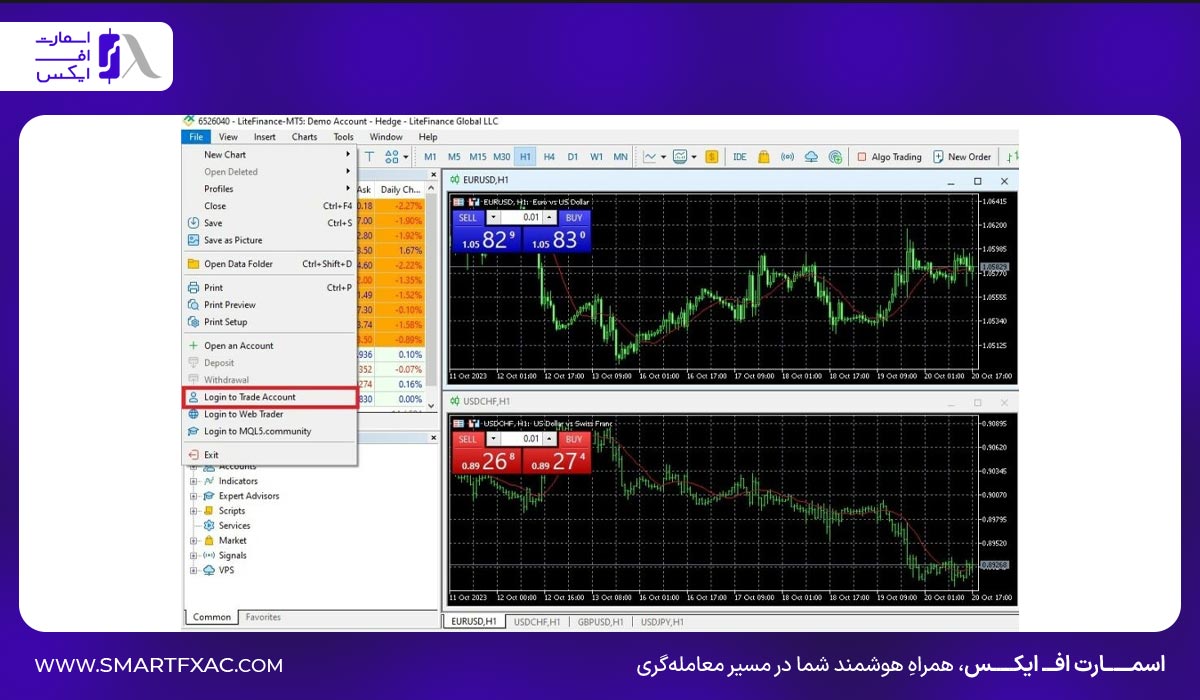Image resolution: width=1200 pixels, height=700 pixels.
Task: Choose Login to Trade Account
Action: point(269,397)
